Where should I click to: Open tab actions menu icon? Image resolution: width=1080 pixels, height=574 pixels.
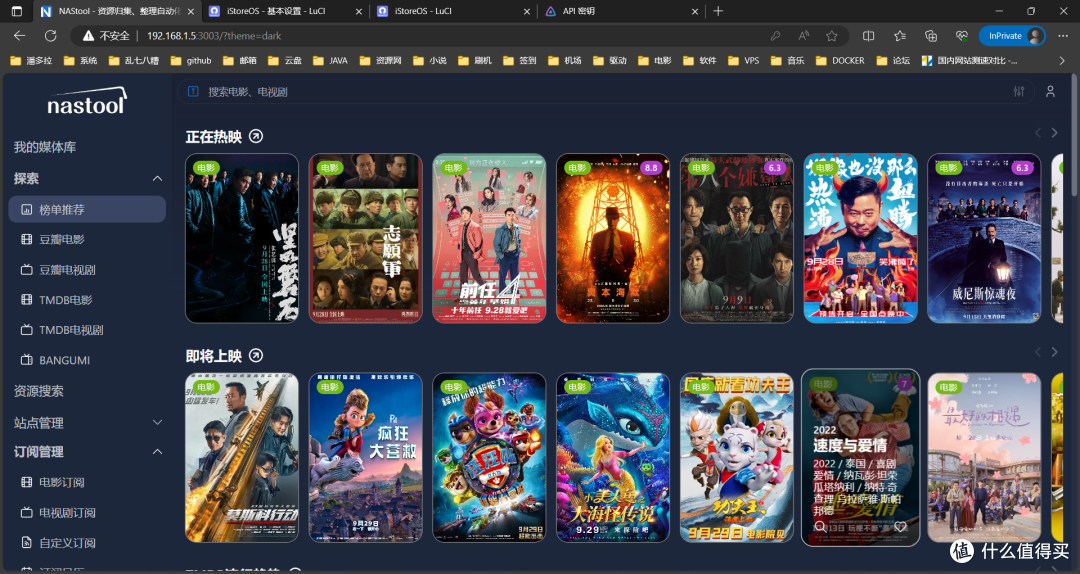pyautogui.click(x=17, y=11)
